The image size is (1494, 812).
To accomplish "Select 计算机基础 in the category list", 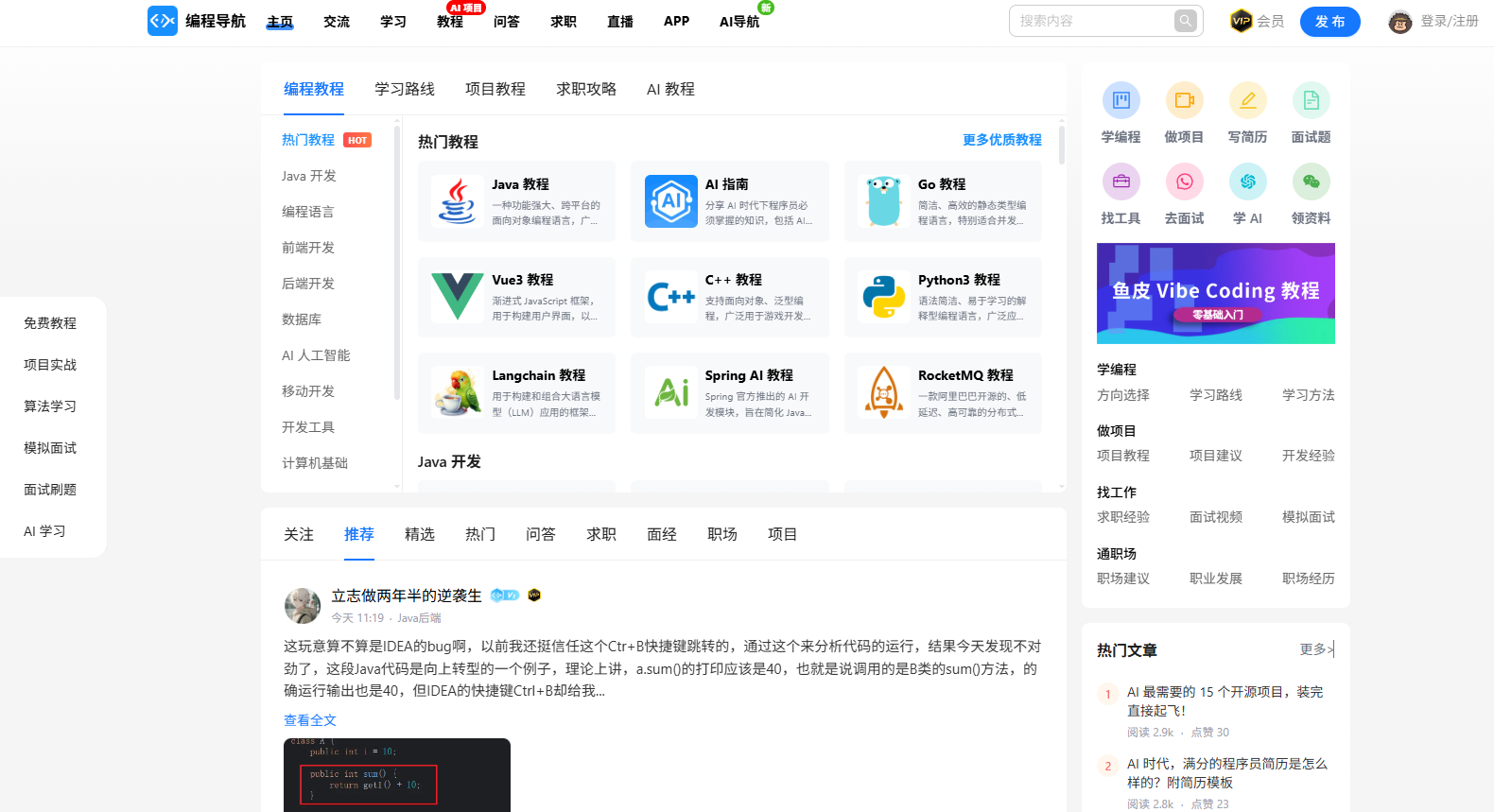I will pos(315,463).
